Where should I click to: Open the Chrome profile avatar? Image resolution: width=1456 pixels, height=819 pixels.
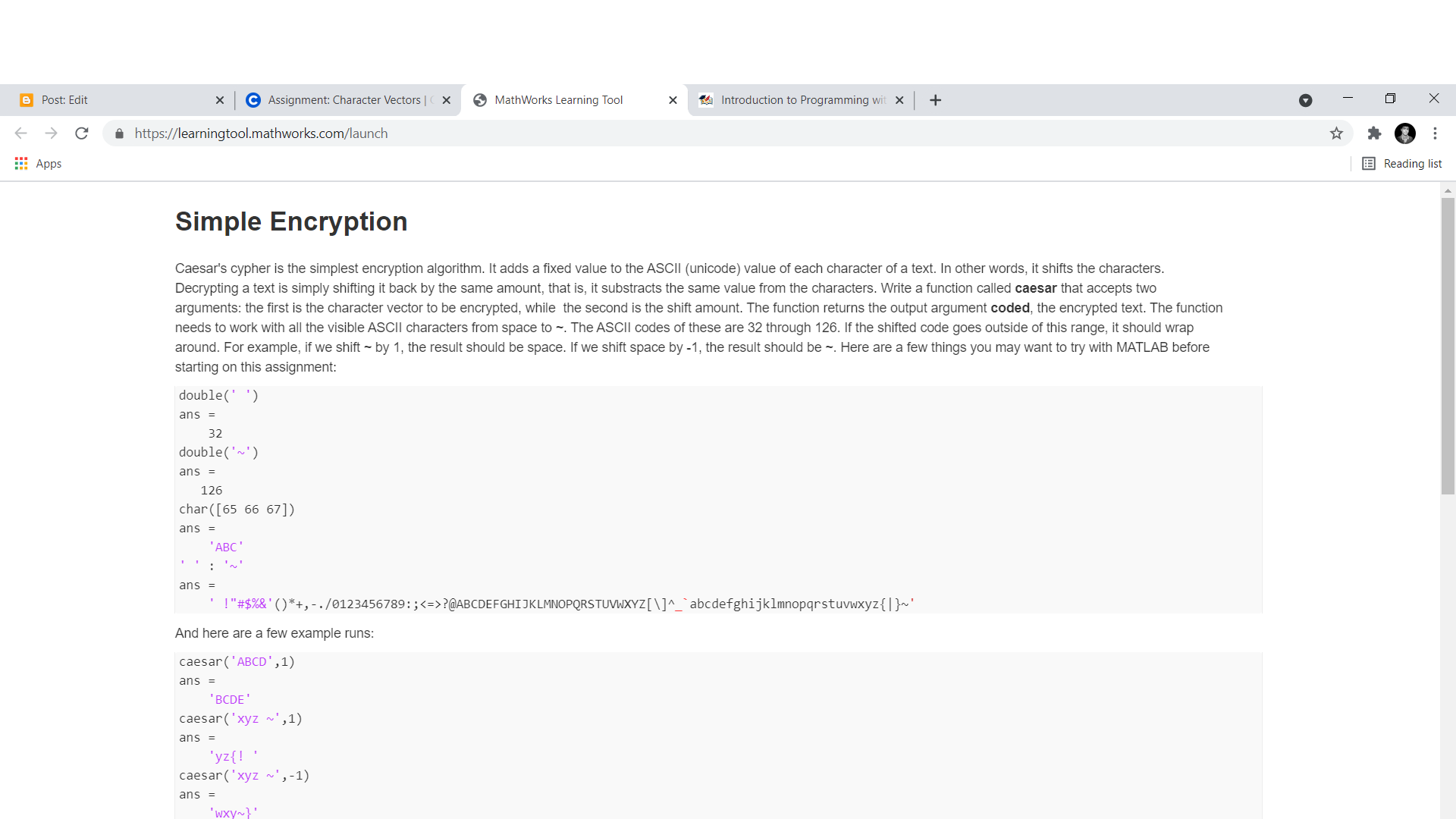1404,133
